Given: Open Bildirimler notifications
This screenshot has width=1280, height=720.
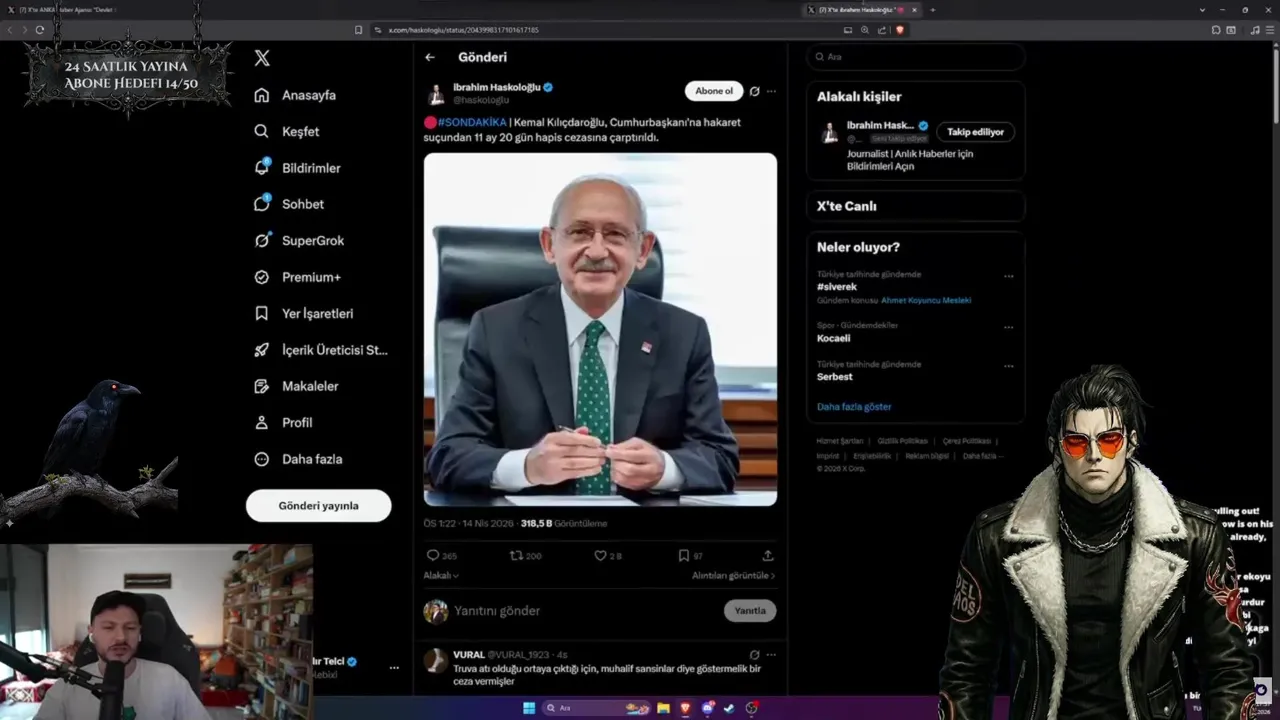Looking at the screenshot, I should coord(297,168).
